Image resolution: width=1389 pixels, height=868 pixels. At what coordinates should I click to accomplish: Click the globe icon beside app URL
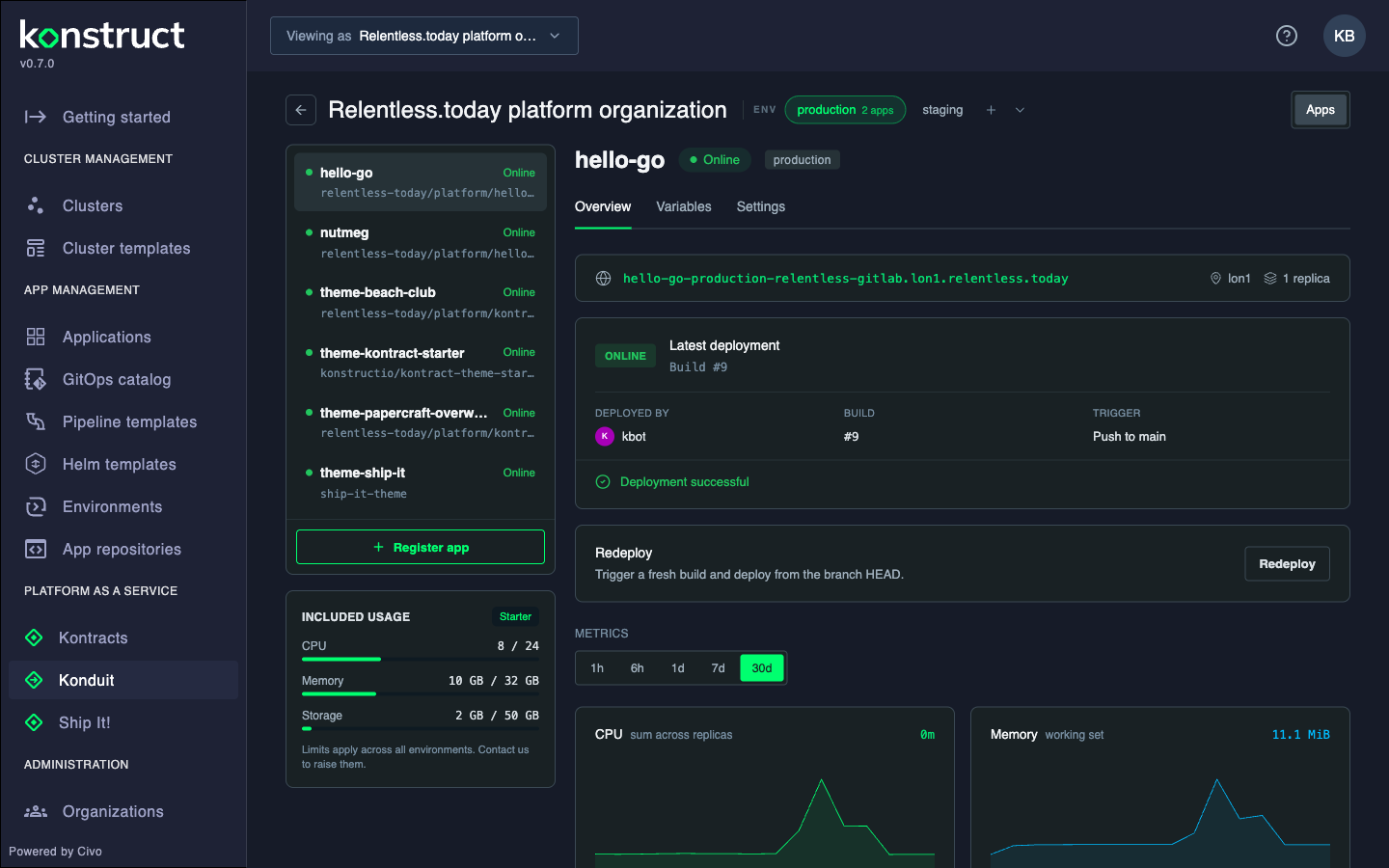603,279
